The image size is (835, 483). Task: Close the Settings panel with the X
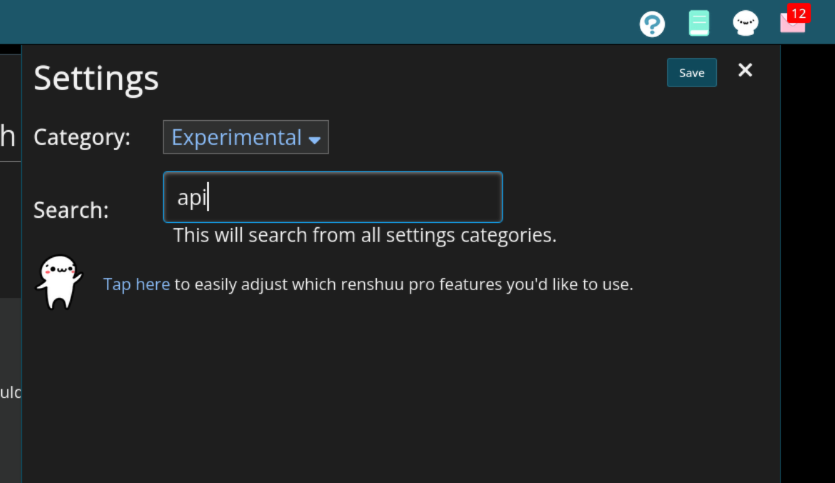click(745, 70)
